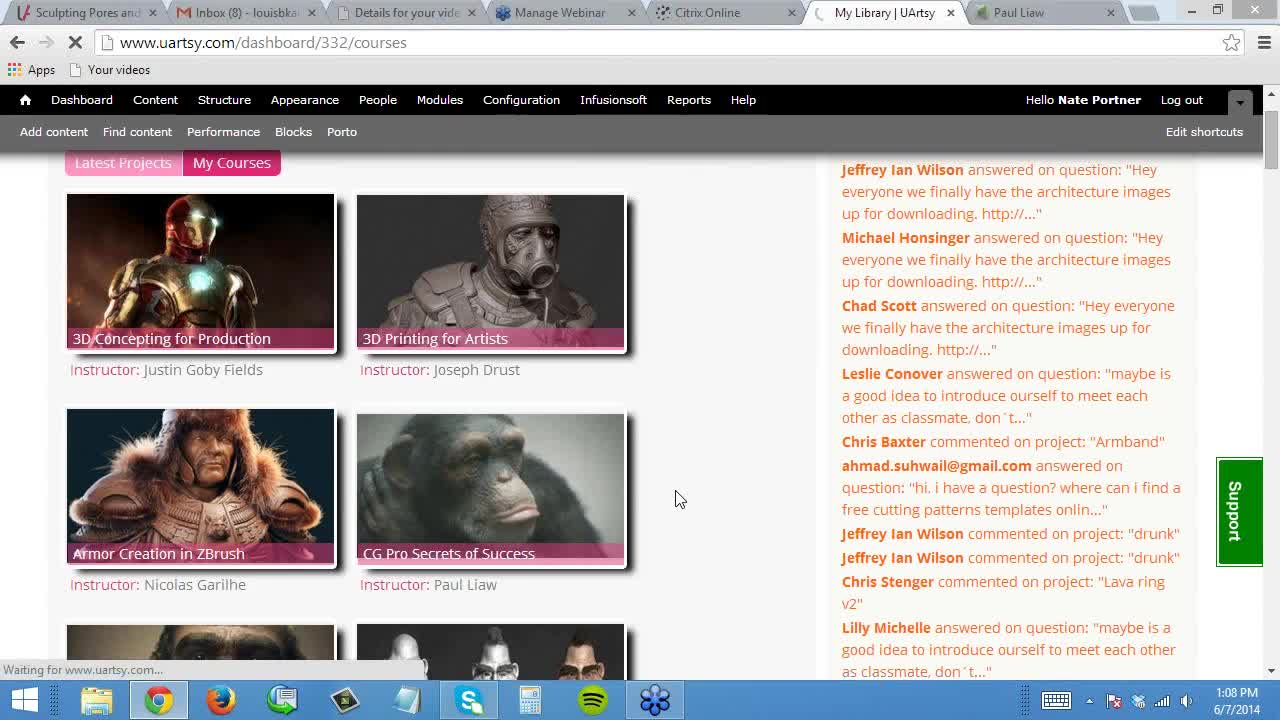Screen dimensions: 1280x720
Task: Click the page vertical scrollbar thumb
Action: [1271, 138]
